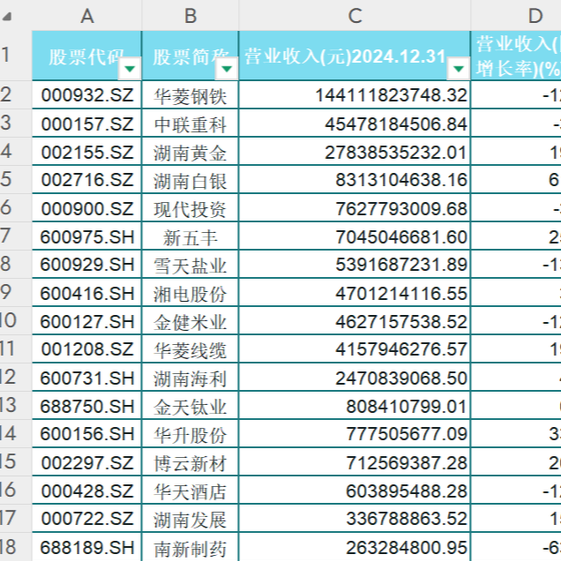
Task: Click cell 金健米业
Action: (190, 321)
